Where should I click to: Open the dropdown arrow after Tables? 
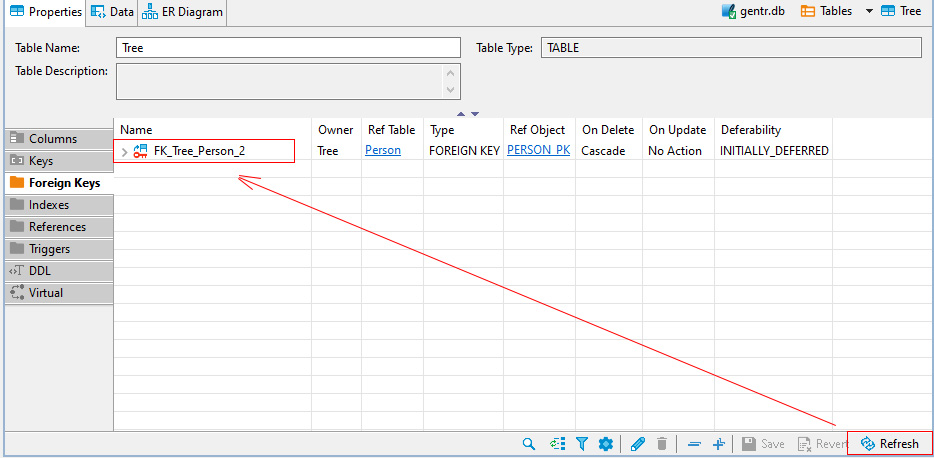pyautogui.click(x=869, y=11)
